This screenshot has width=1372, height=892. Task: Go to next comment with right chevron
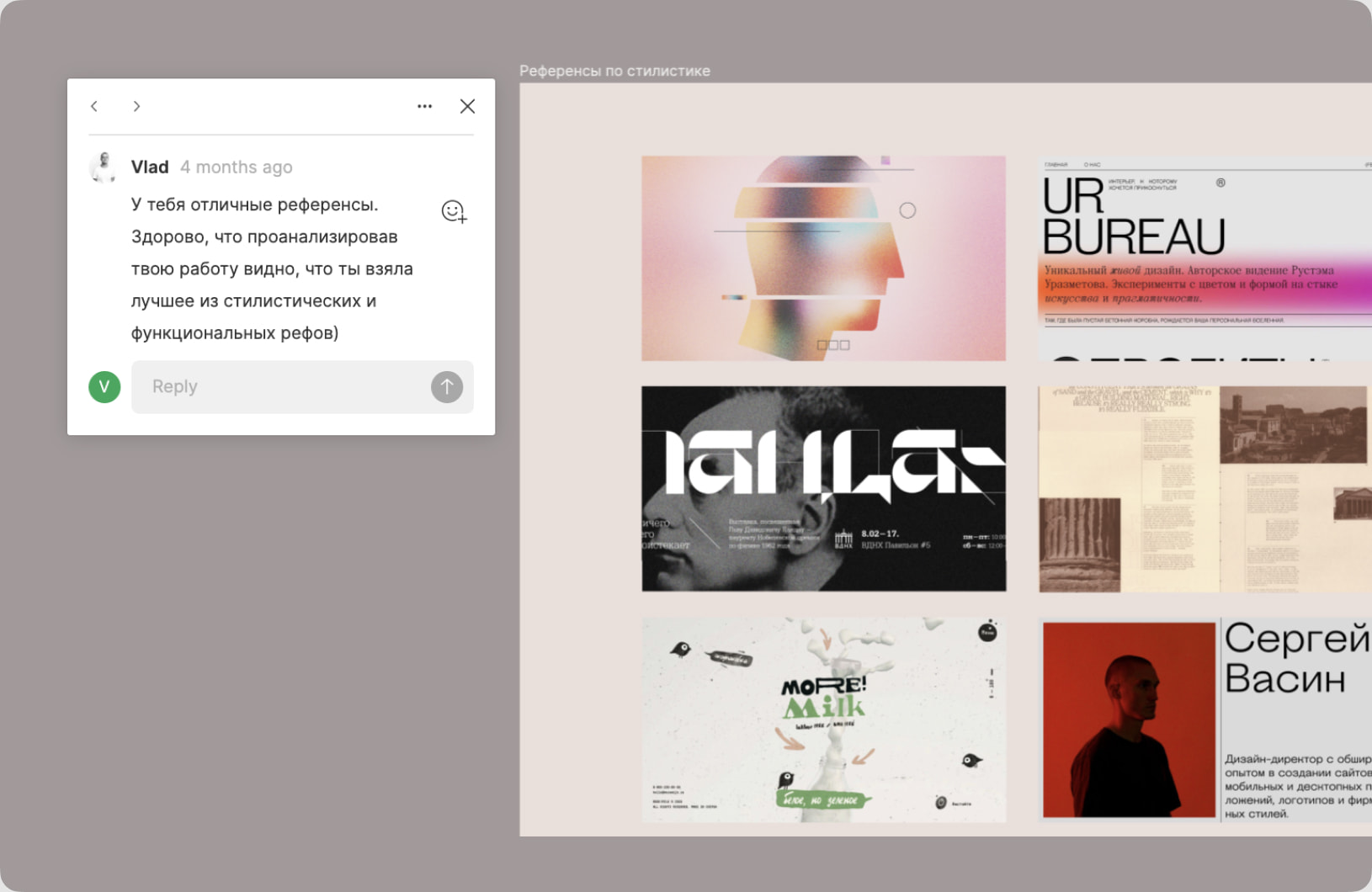[136, 106]
